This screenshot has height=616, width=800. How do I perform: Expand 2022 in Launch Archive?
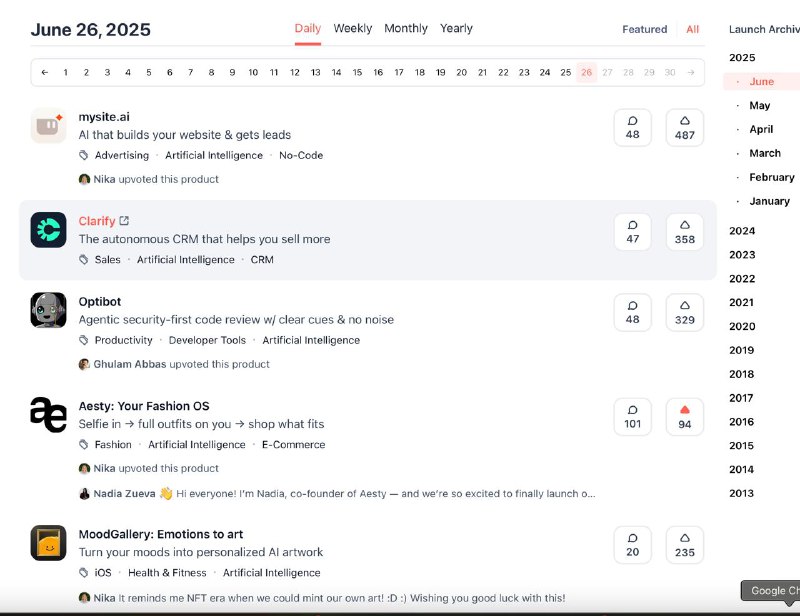click(742, 279)
